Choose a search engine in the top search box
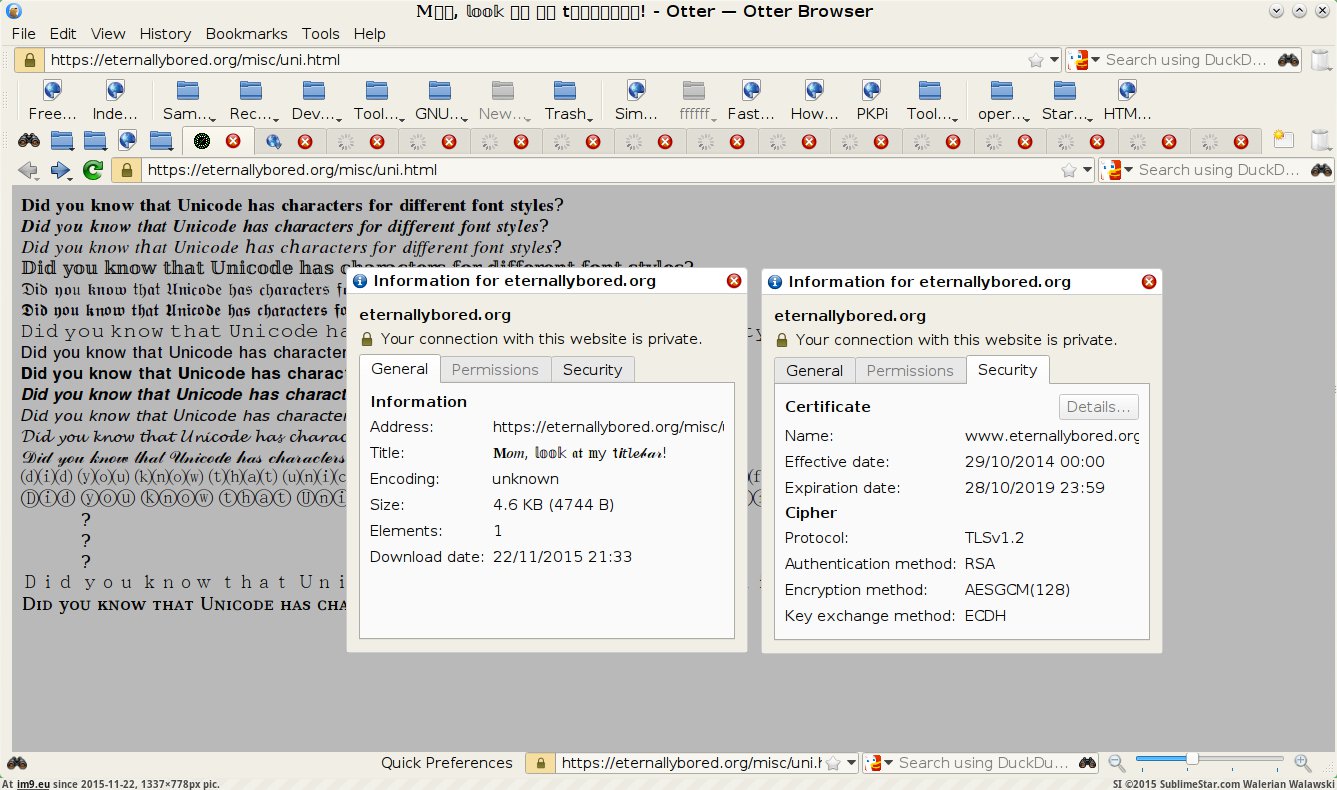 (1084, 60)
